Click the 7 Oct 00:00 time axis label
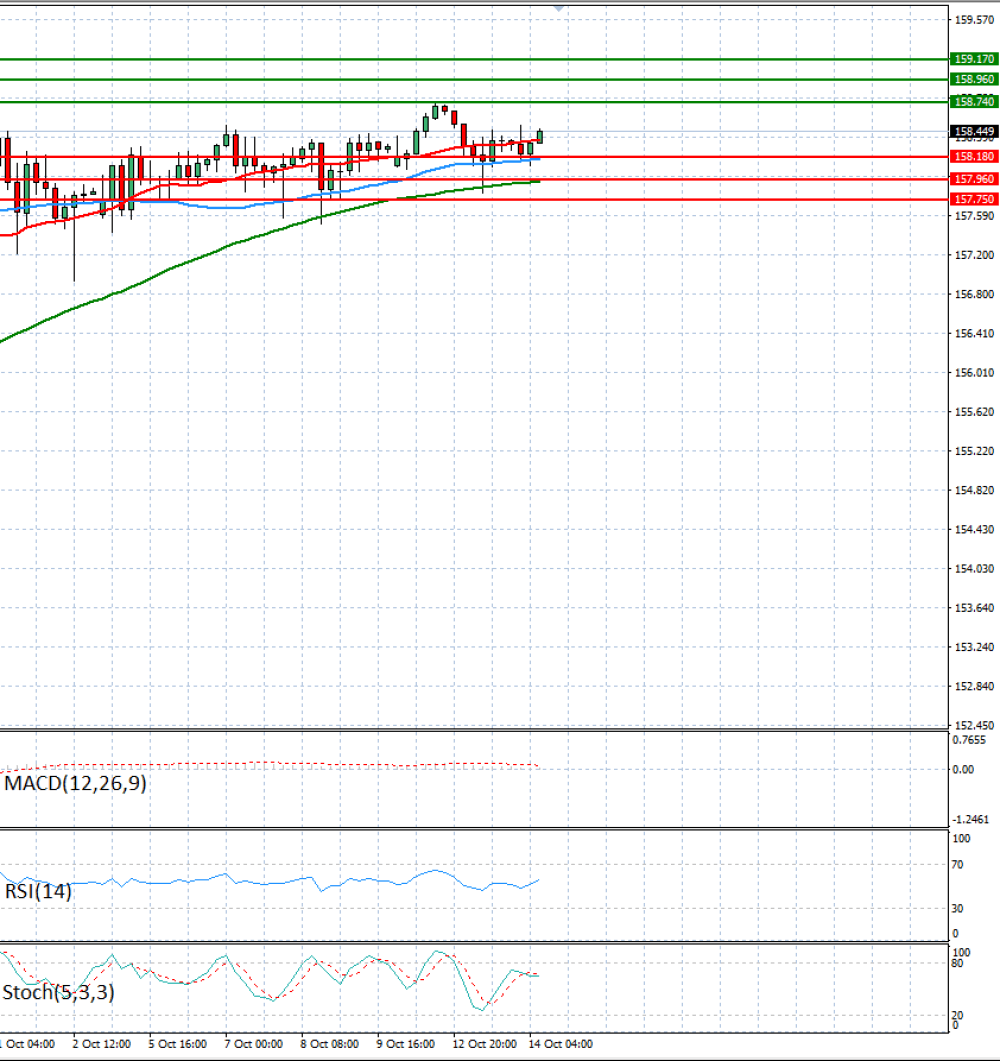Image resolution: width=1000 pixels, height=1061 pixels. click(x=254, y=1044)
